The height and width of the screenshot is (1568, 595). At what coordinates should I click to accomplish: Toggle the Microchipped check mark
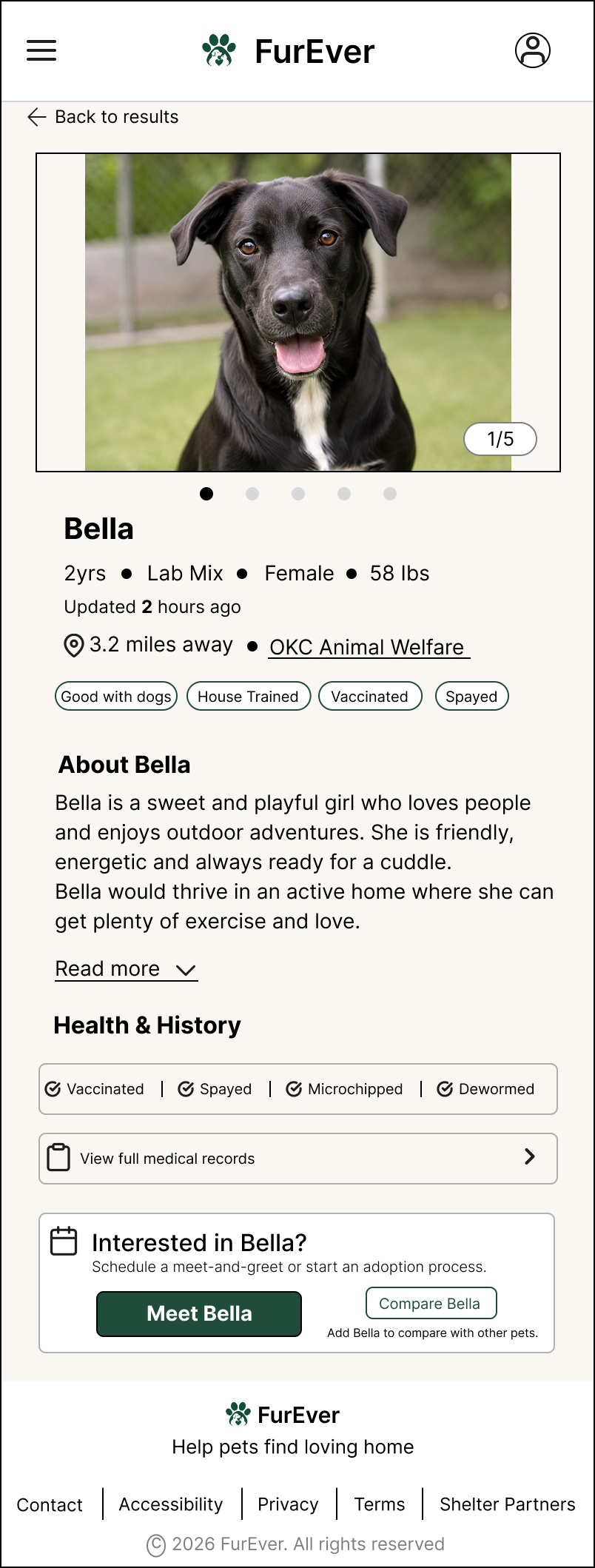click(x=294, y=1089)
